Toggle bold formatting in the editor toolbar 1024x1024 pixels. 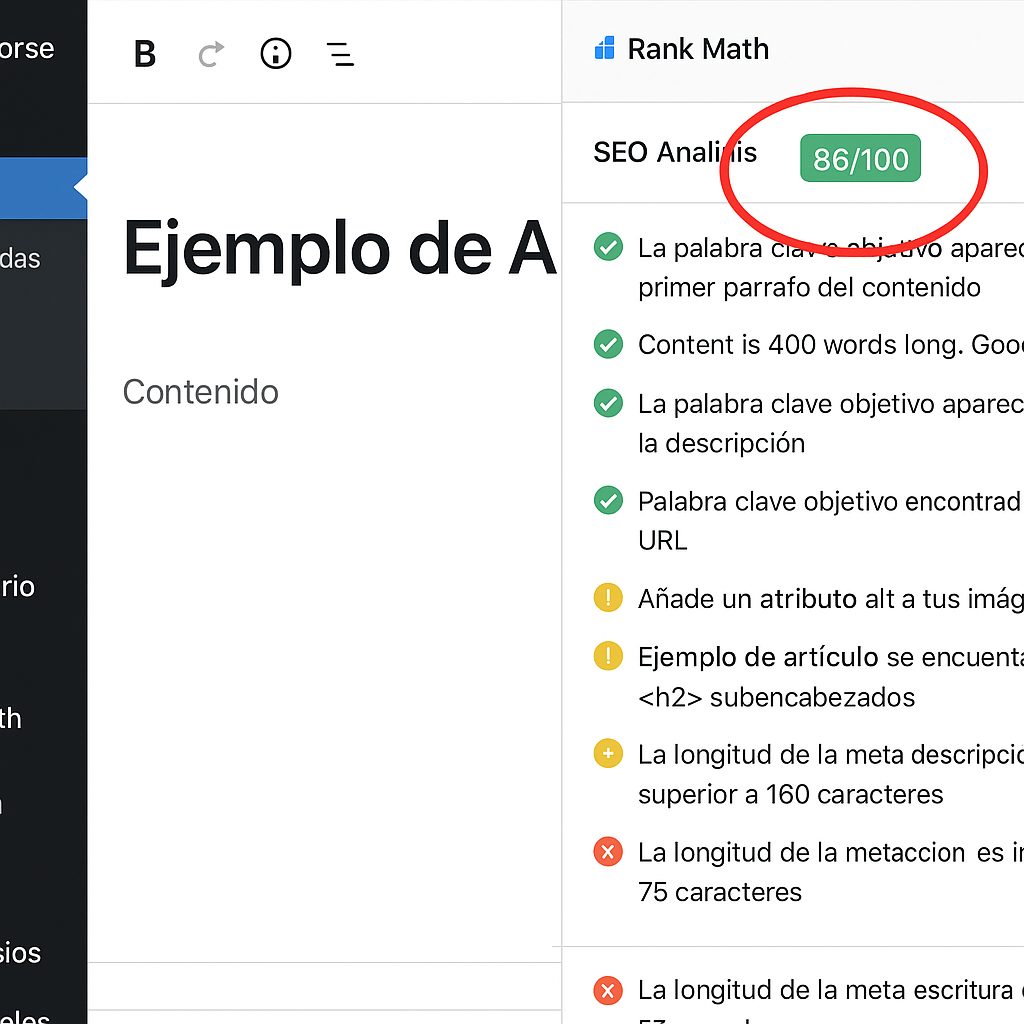point(144,54)
